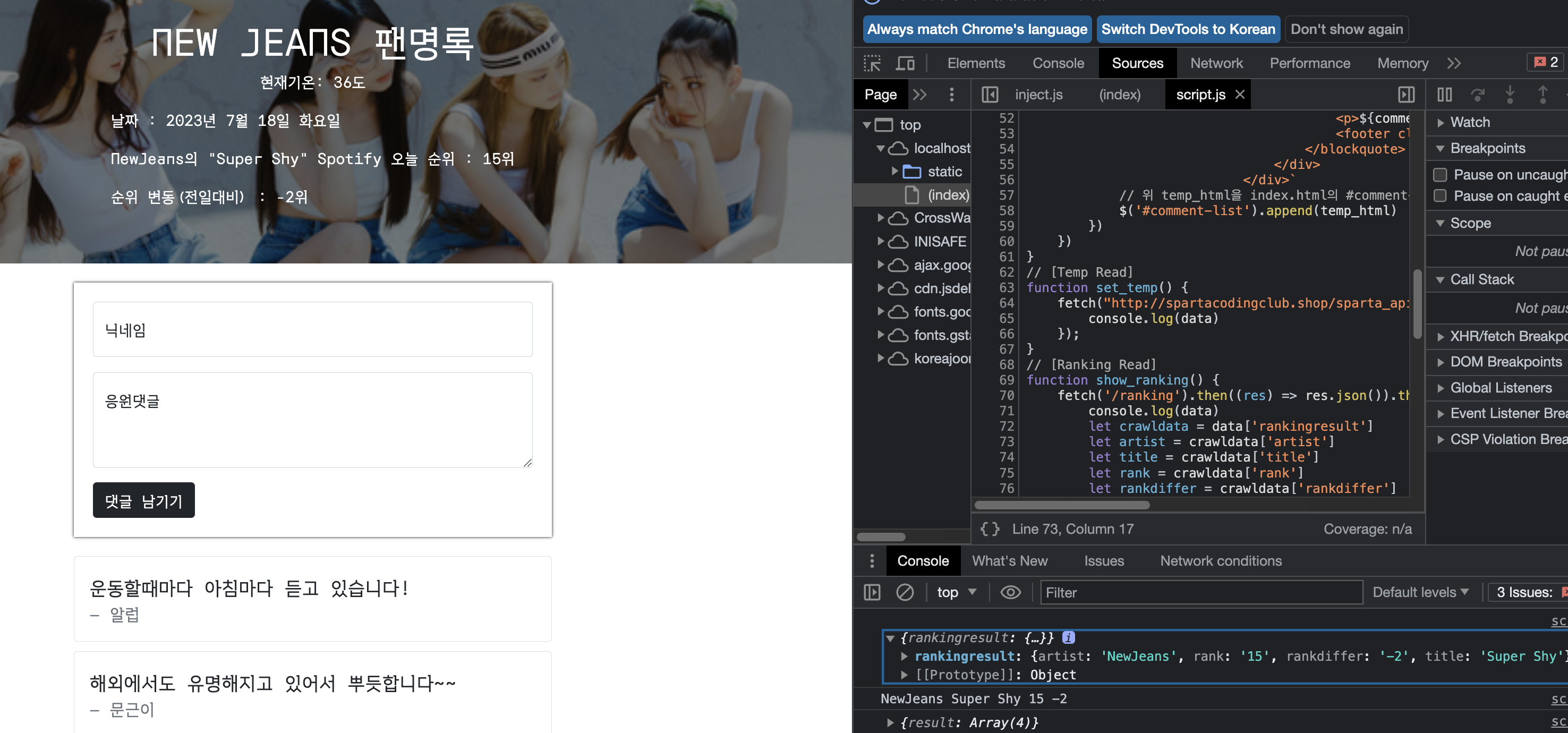Click the 댓글 남기기 button
The image size is (1568, 733).
coord(143,500)
